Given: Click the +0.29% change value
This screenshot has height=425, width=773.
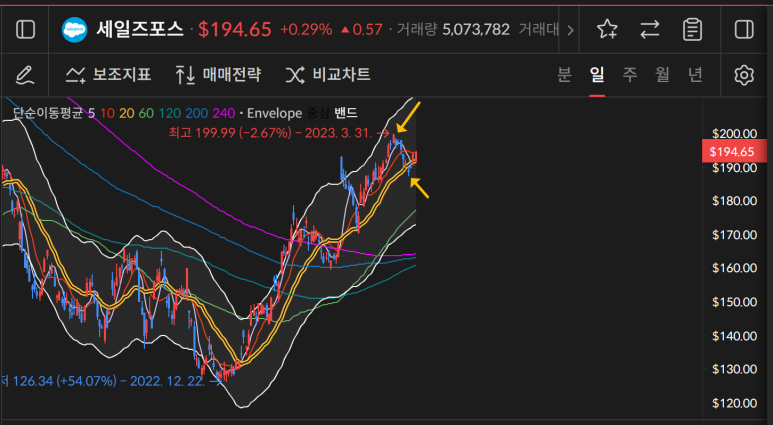Looking at the screenshot, I should tap(306, 30).
